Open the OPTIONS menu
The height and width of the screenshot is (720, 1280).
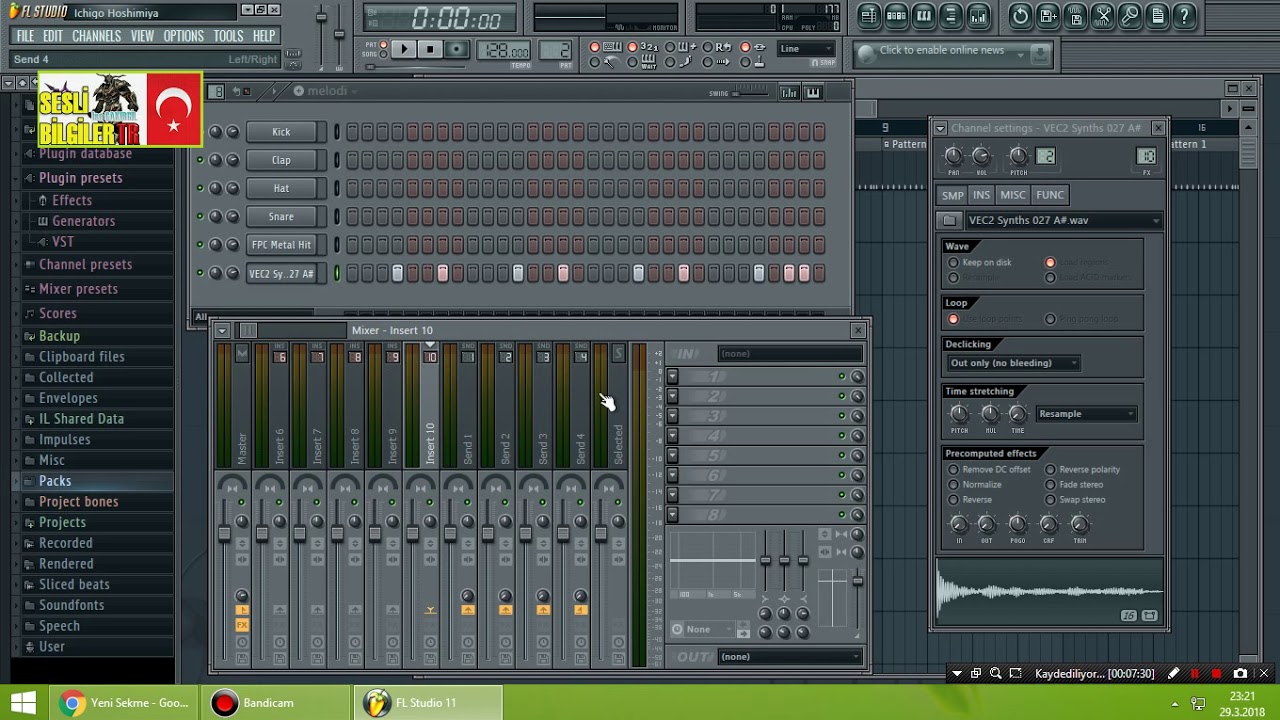click(x=183, y=36)
